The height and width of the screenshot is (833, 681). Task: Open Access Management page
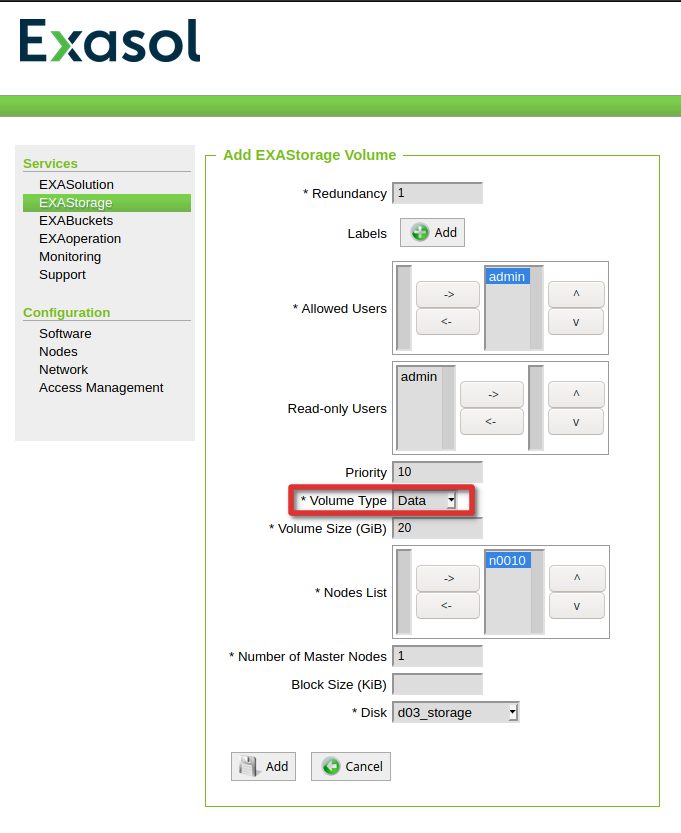tap(101, 388)
